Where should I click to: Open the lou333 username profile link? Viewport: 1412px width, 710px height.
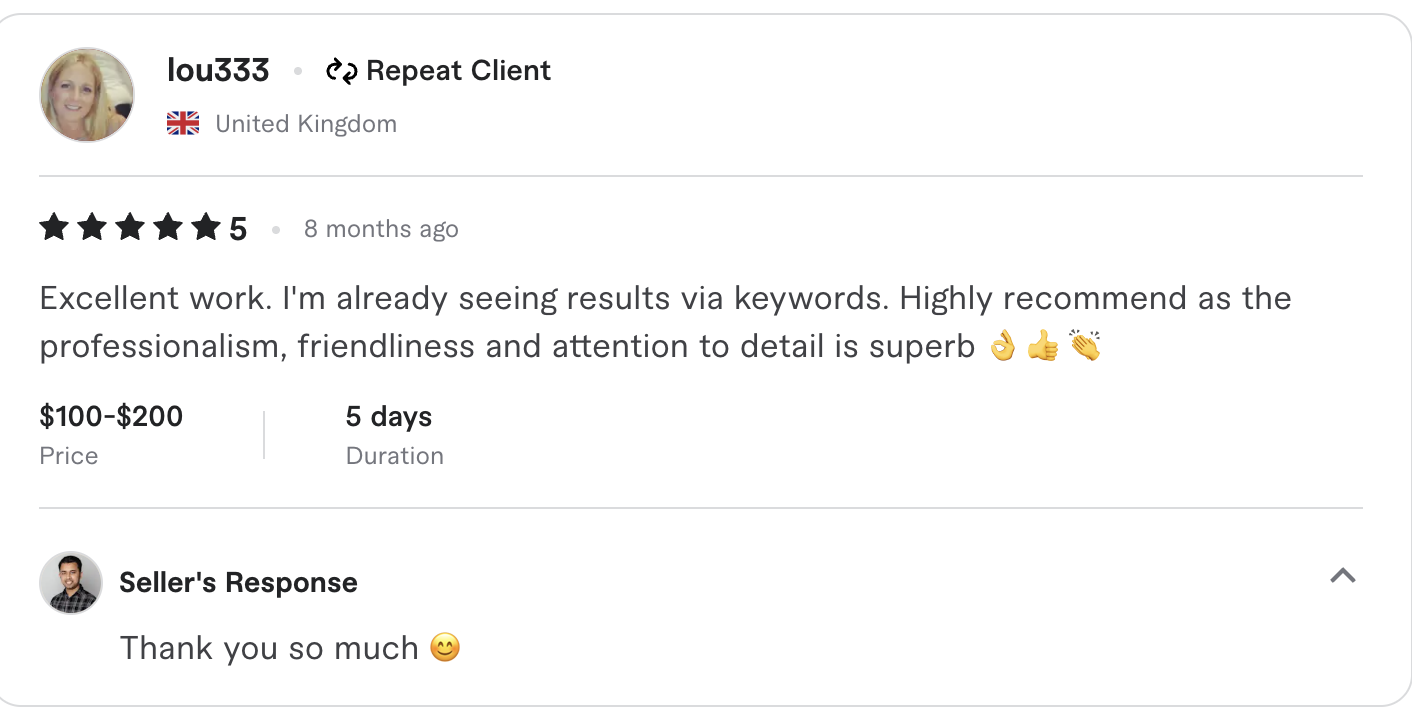click(x=218, y=70)
